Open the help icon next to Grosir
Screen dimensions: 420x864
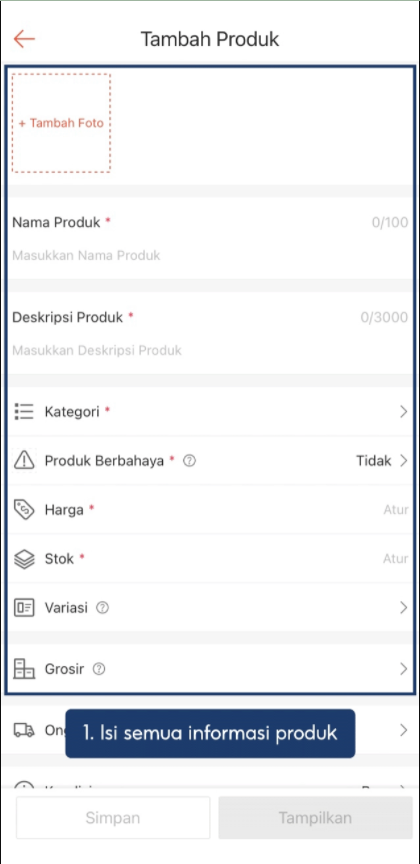99,669
